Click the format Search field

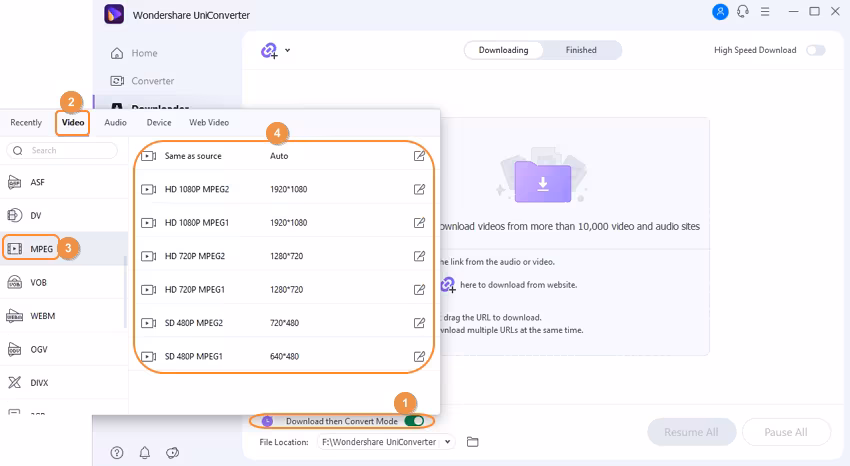pos(62,151)
